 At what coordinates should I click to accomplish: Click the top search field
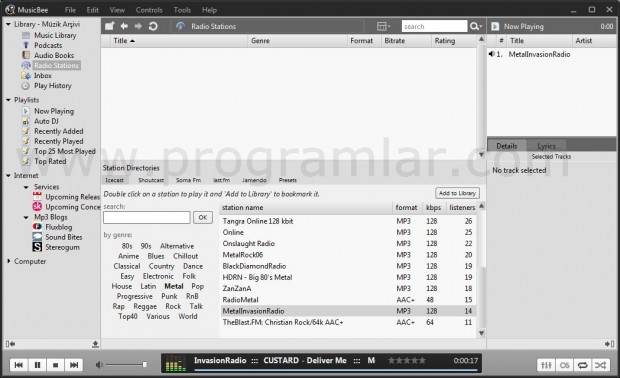point(434,26)
